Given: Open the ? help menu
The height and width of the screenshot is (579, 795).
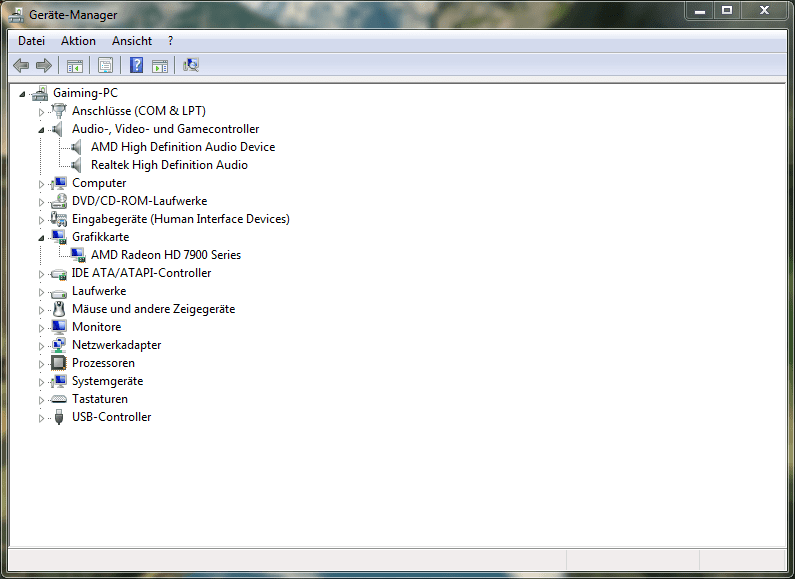Looking at the screenshot, I should point(170,41).
